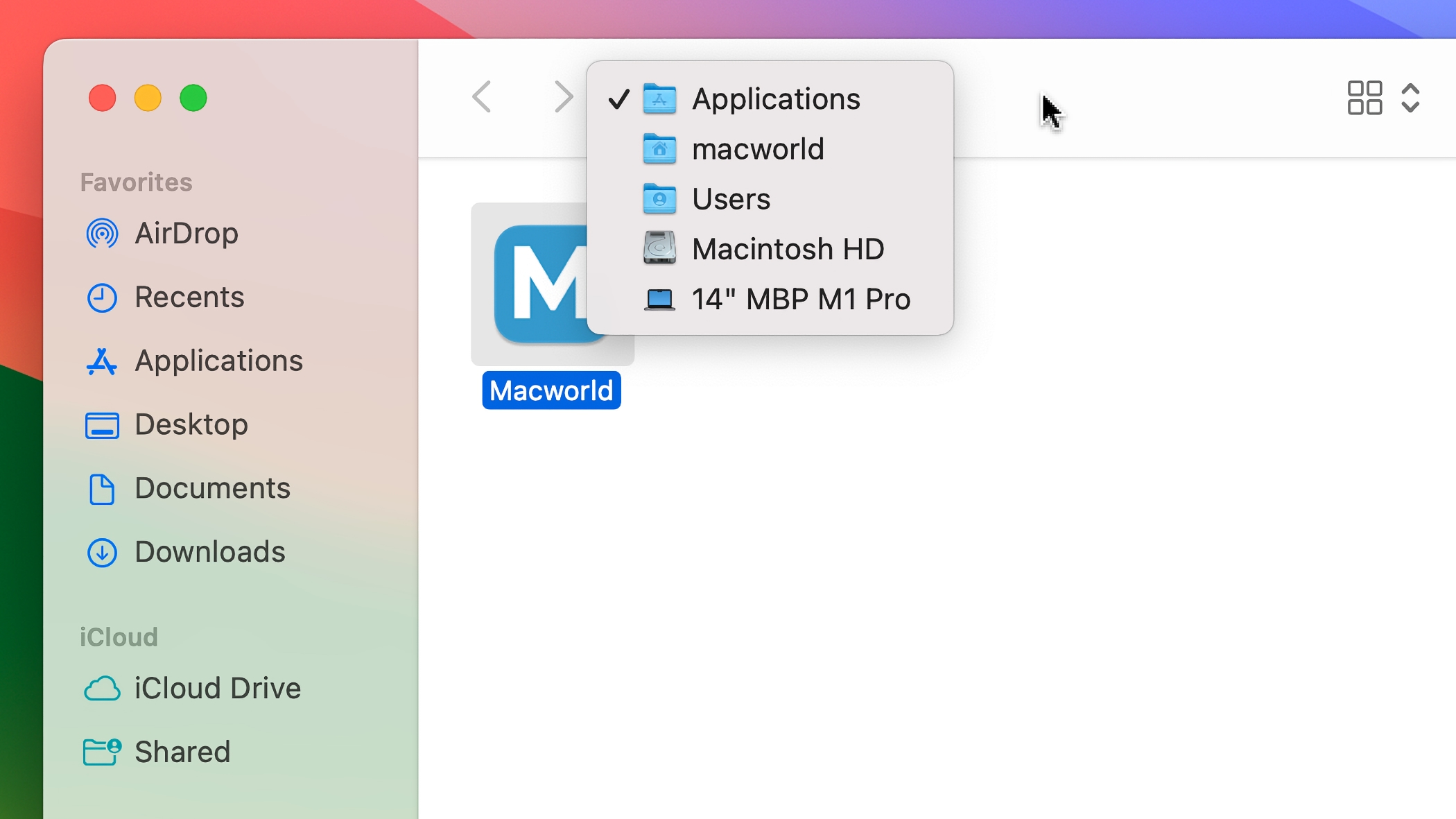
Task: Click the sort order stepper arrows
Action: pos(1410,98)
